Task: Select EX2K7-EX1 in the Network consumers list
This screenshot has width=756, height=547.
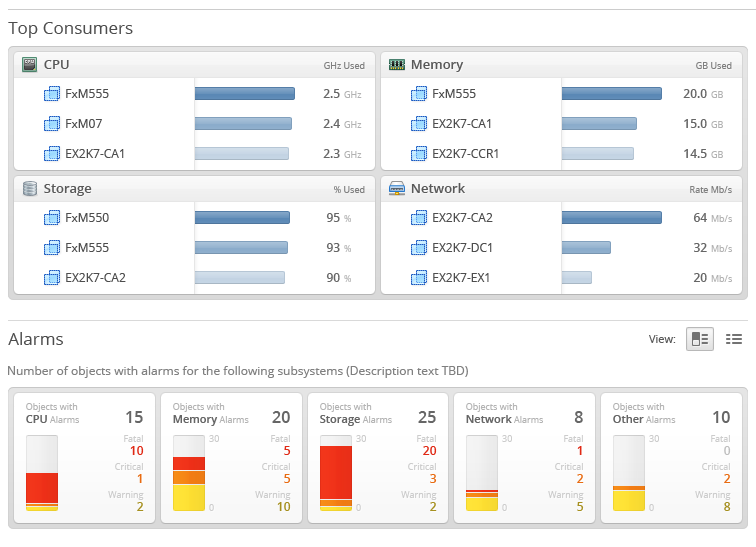Action: click(461, 278)
